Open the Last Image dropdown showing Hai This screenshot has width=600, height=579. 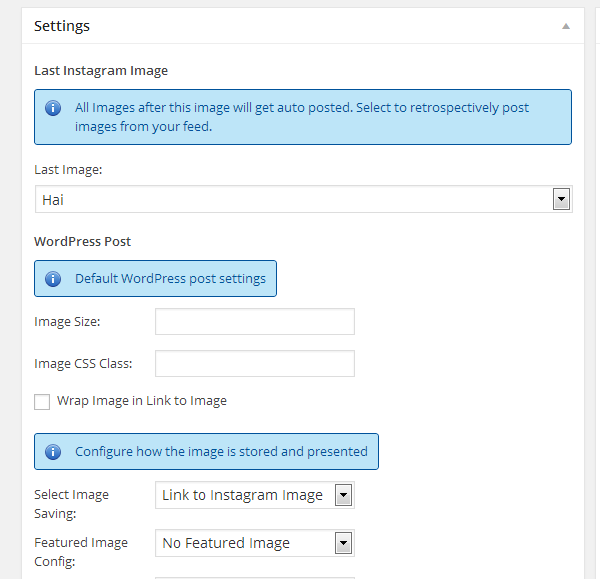(303, 199)
